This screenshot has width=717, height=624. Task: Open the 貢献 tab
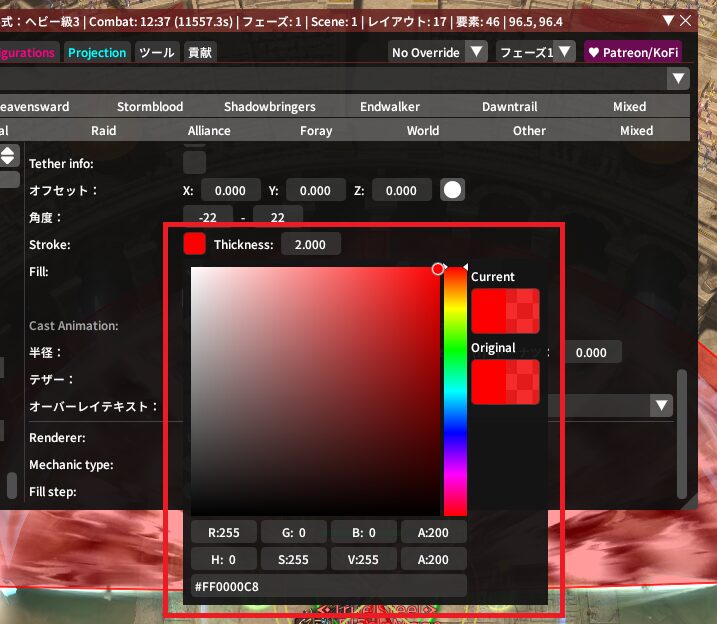pyautogui.click(x=200, y=53)
